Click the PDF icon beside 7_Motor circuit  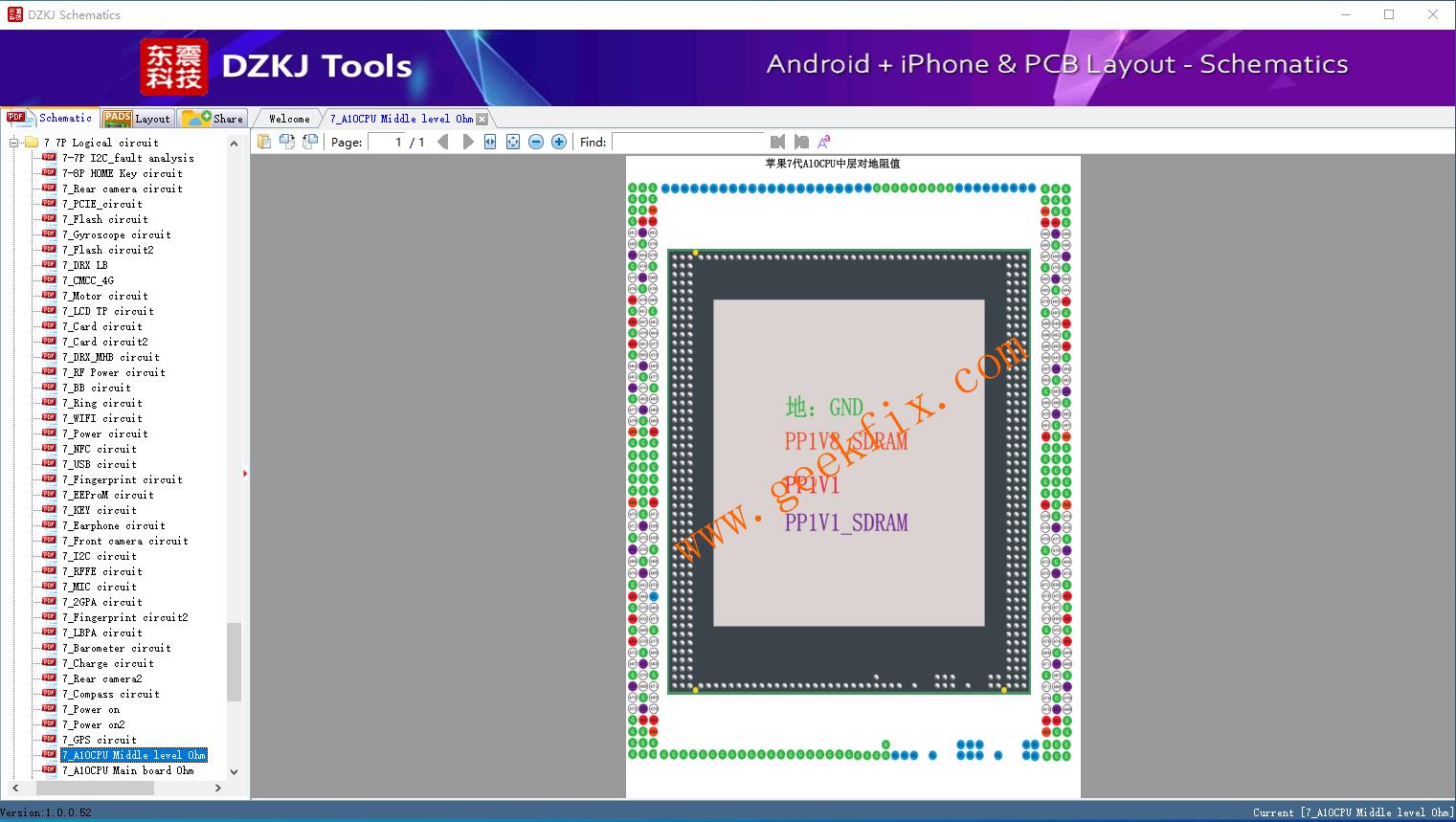pos(49,296)
